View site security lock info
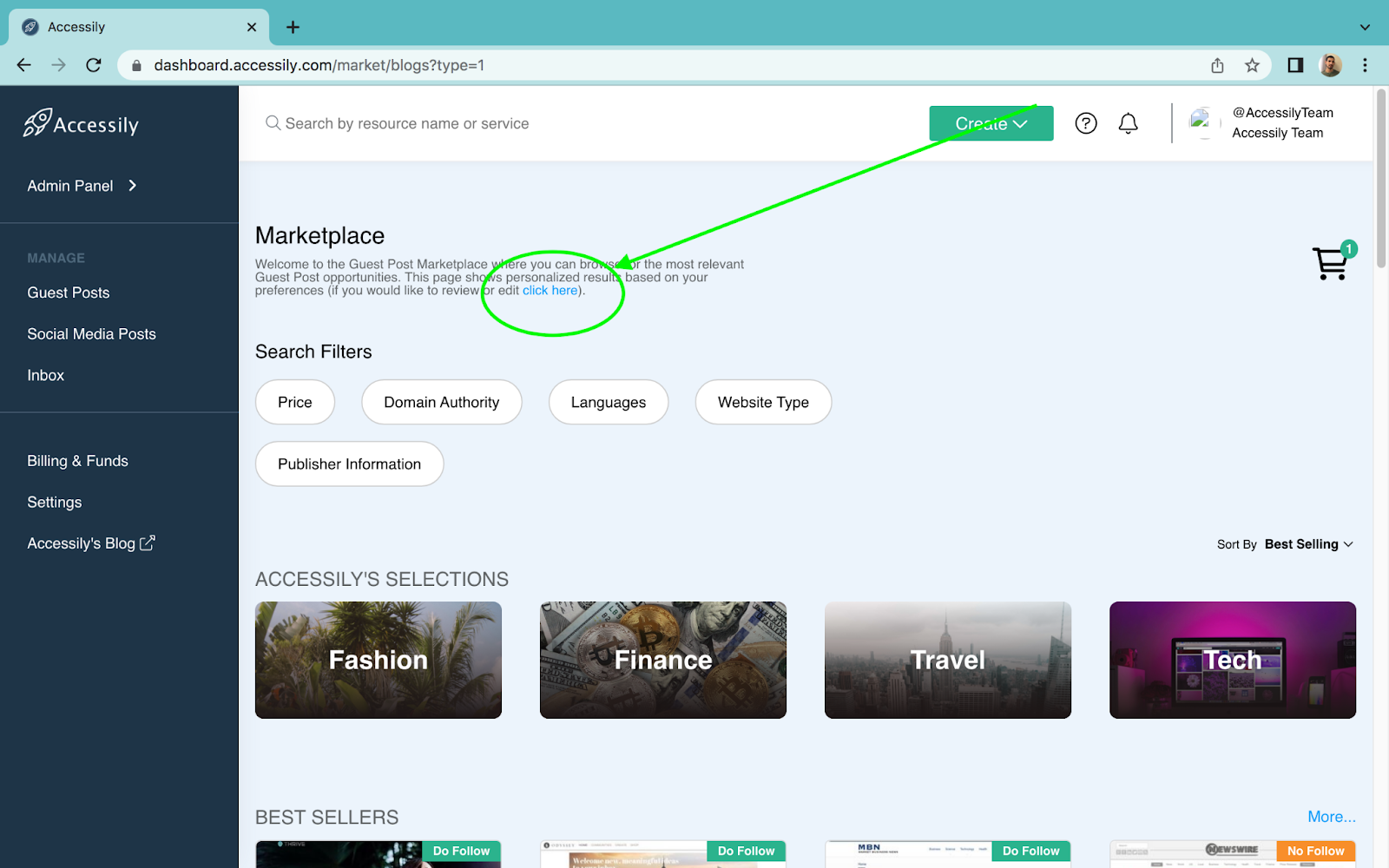Image resolution: width=1389 pixels, height=868 pixels. coord(136,65)
